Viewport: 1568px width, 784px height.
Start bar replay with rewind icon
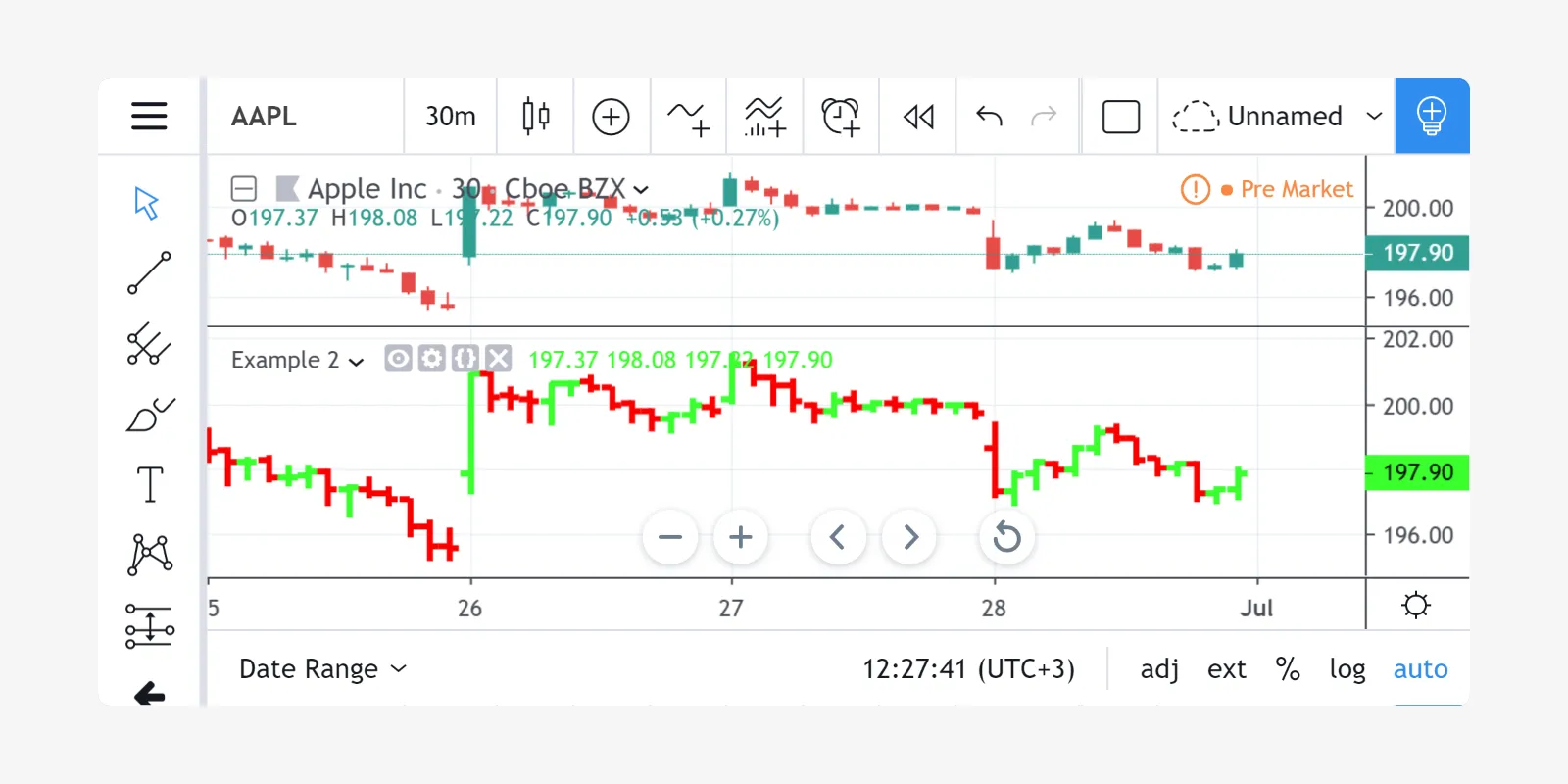pos(918,117)
